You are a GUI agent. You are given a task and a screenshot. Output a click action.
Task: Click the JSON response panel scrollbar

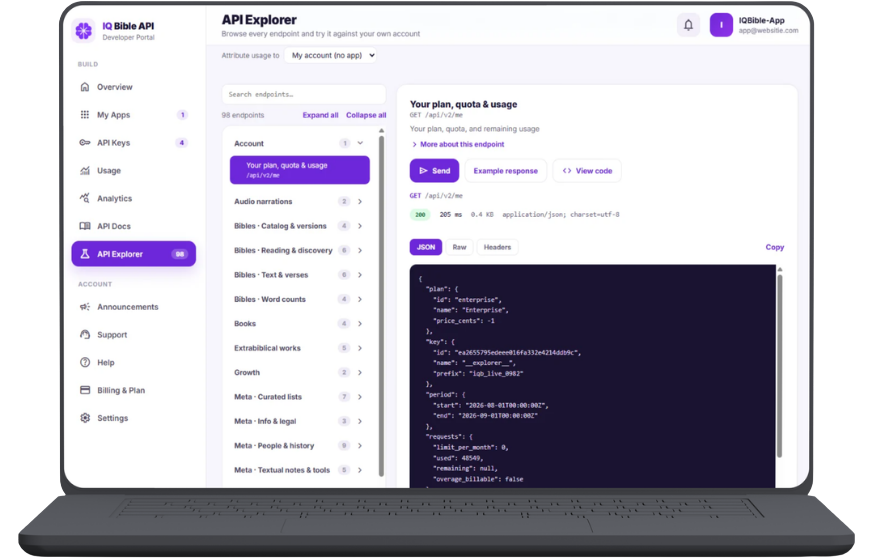(779, 366)
